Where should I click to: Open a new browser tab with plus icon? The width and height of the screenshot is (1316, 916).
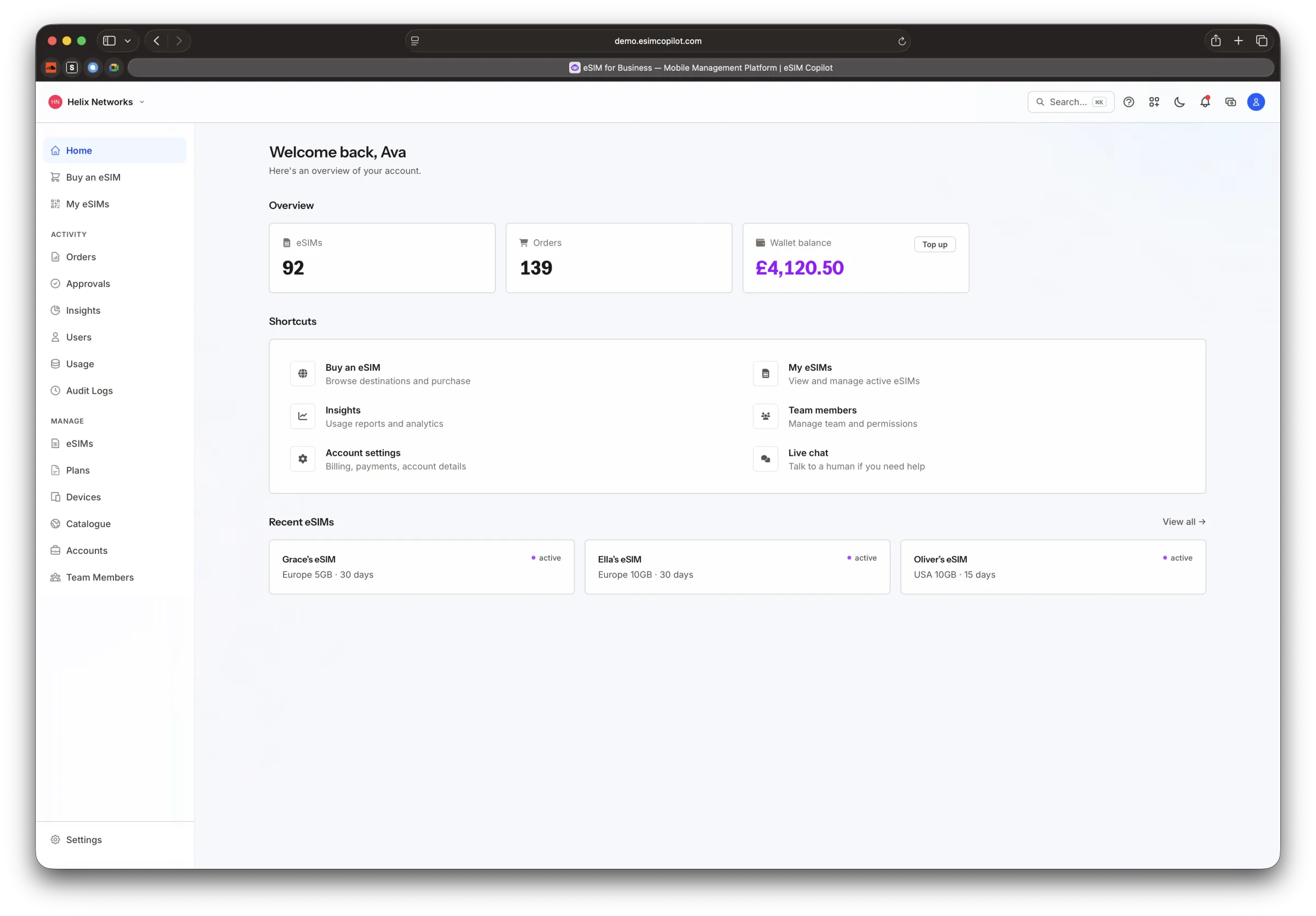pos(1238,41)
